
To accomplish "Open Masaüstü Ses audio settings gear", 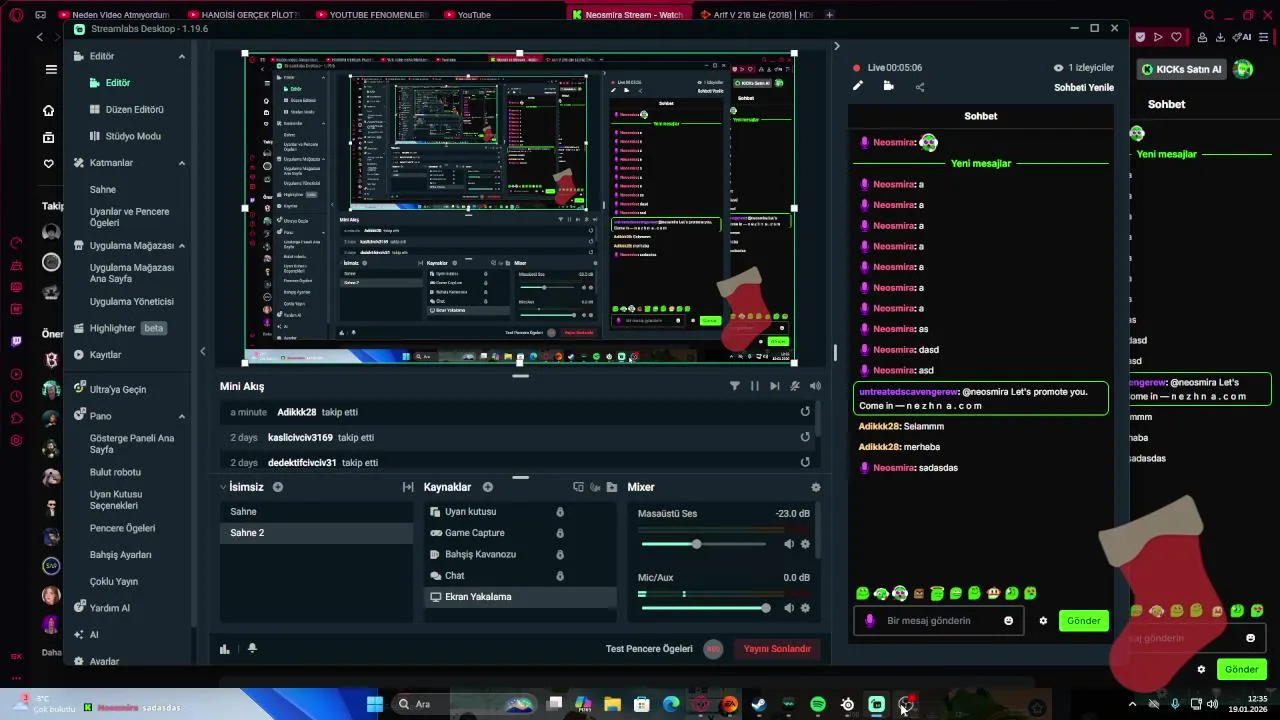I will (x=805, y=544).
